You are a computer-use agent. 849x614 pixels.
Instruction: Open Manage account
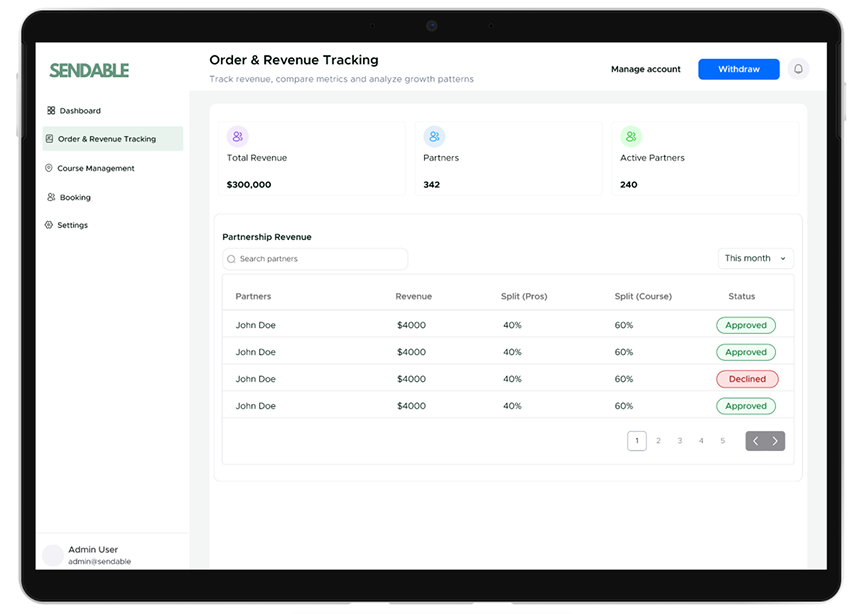(x=646, y=69)
